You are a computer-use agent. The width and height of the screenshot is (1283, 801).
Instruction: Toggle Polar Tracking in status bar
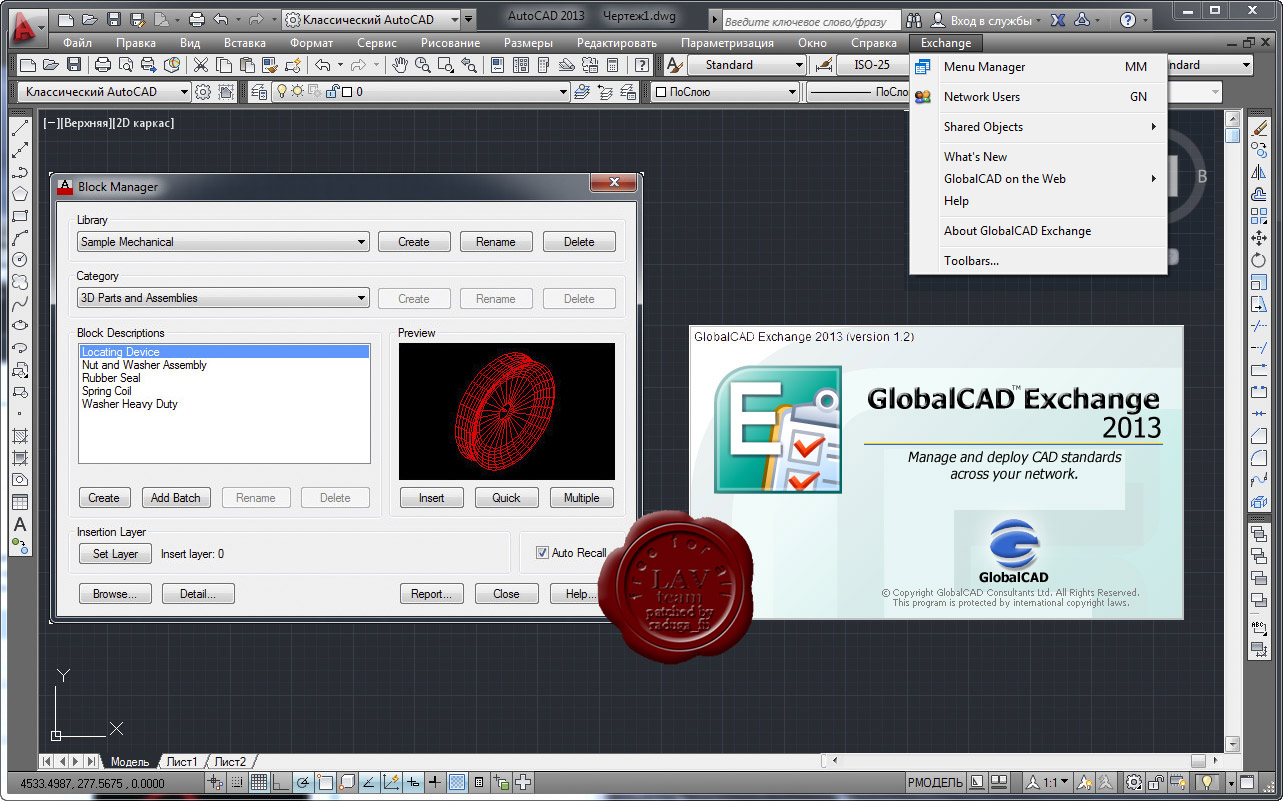(303, 783)
